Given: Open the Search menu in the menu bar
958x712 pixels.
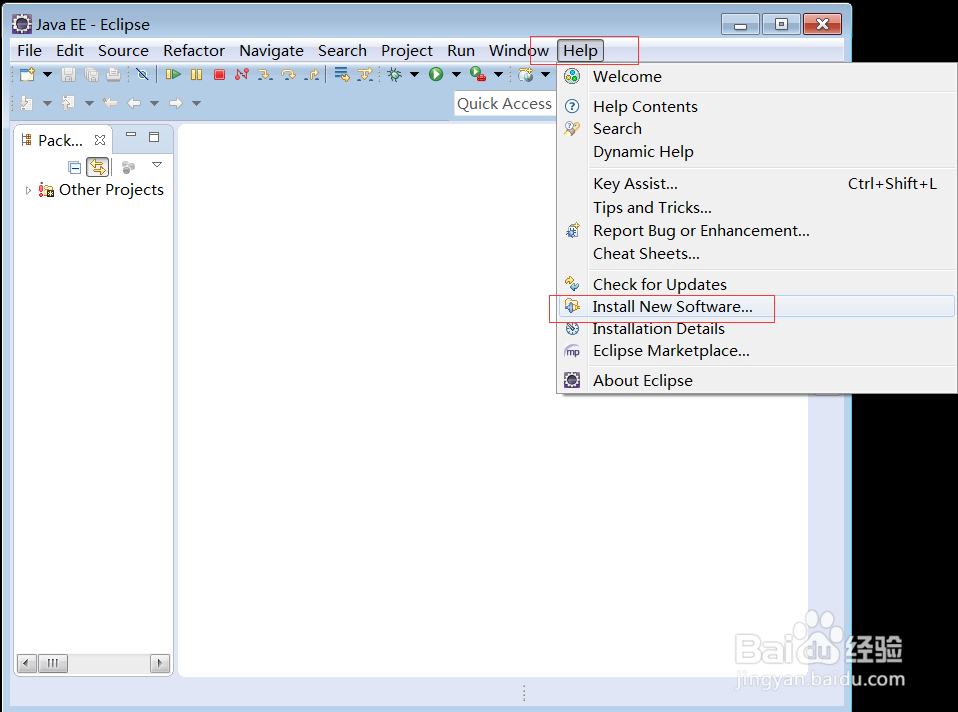Looking at the screenshot, I should (x=342, y=51).
